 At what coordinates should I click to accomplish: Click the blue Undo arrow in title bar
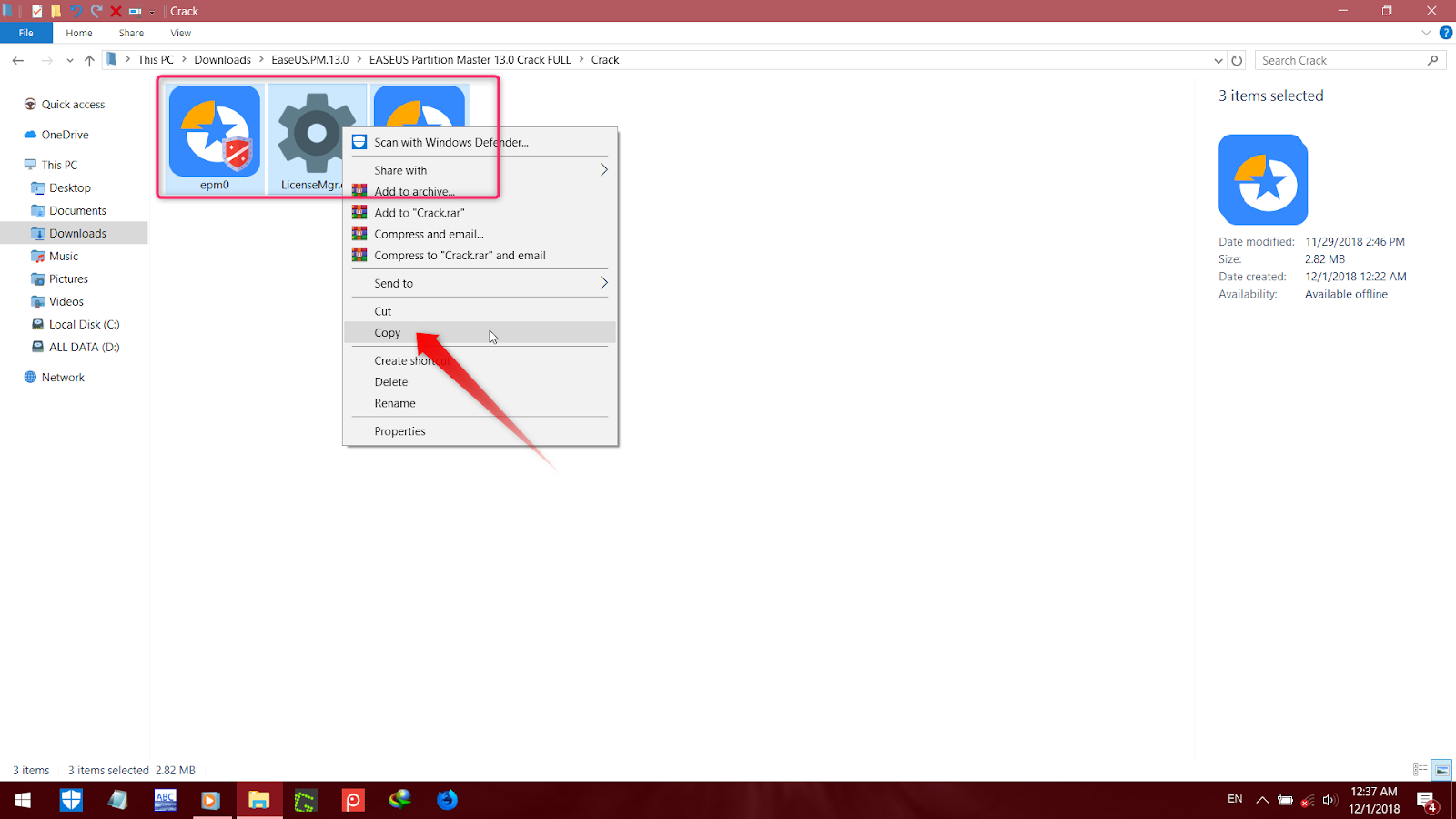pyautogui.click(x=76, y=11)
